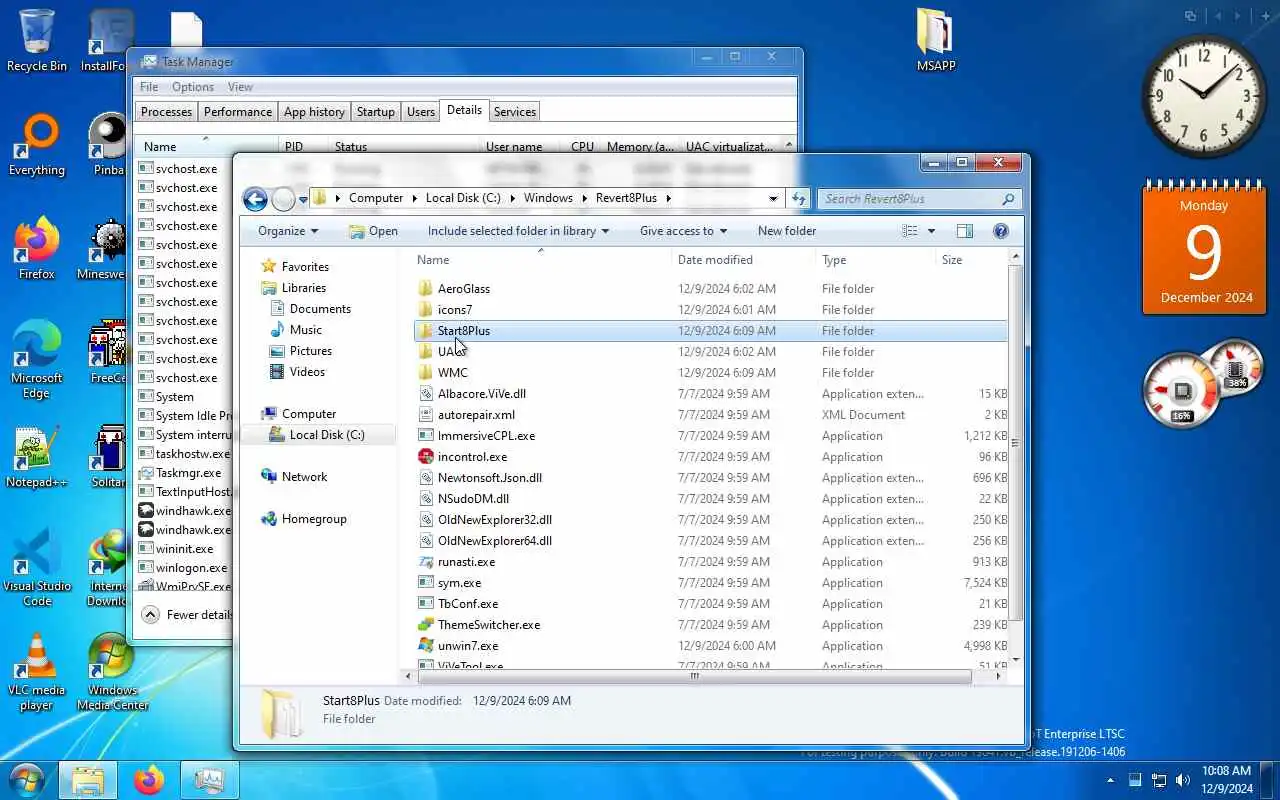Launch Firefox from the desktop icon
This screenshot has height=800, width=1280.
click(x=37, y=248)
